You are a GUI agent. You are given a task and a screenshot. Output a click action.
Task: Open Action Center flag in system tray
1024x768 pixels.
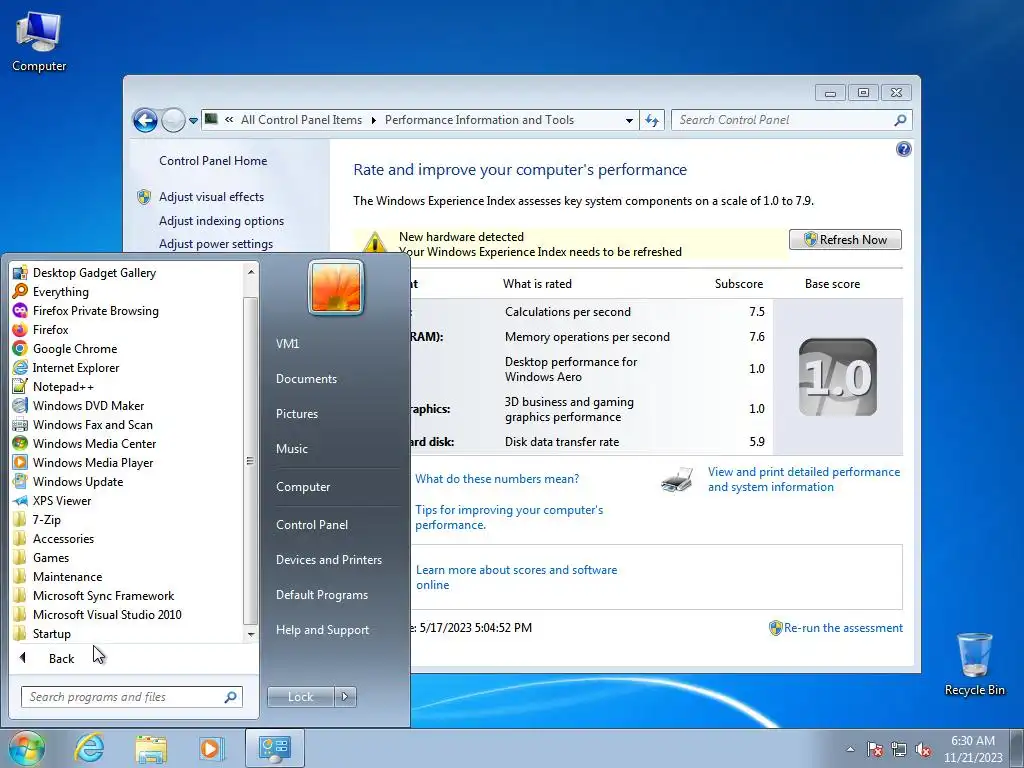875,749
